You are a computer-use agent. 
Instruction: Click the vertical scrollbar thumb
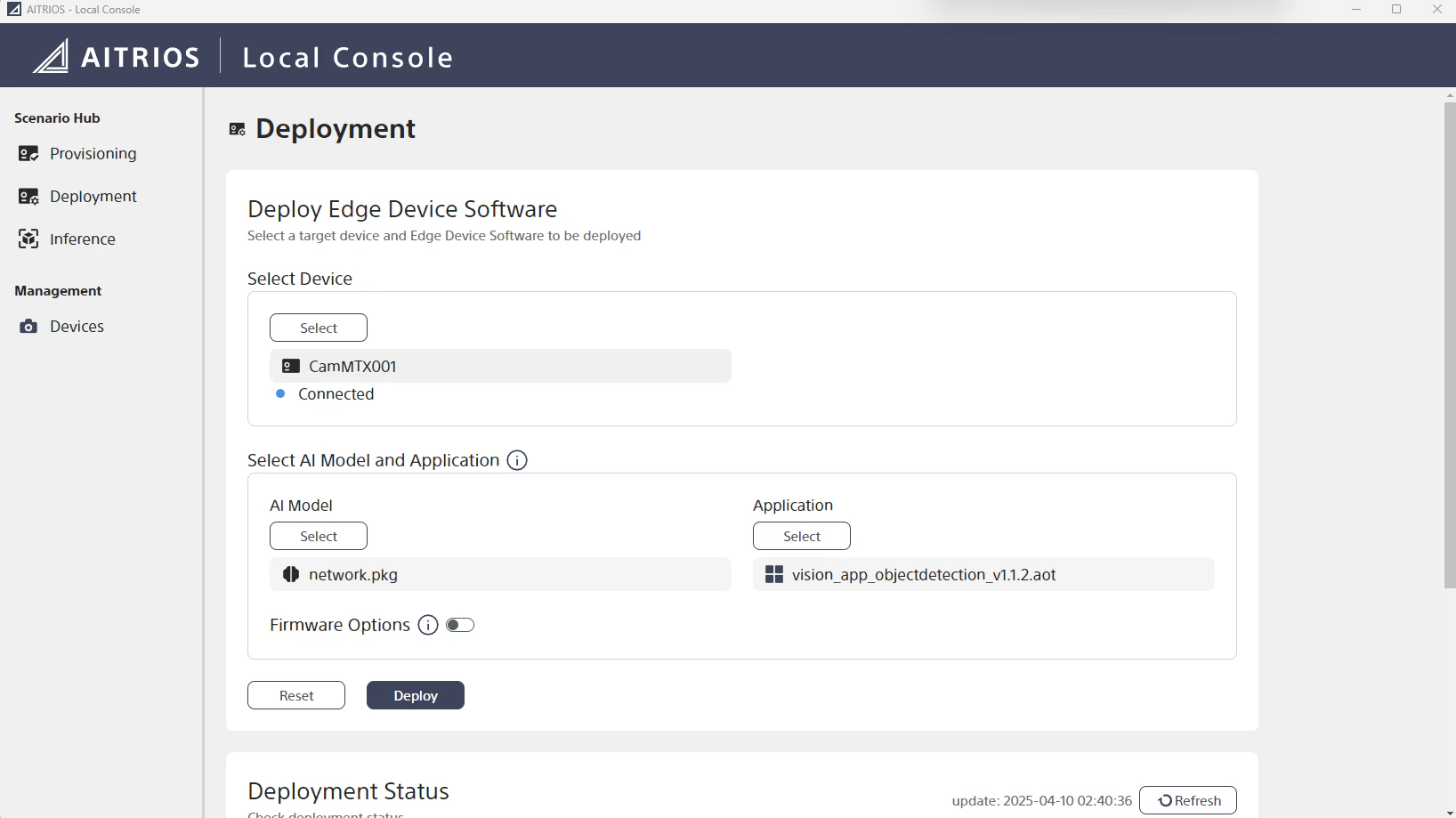pos(1450,345)
